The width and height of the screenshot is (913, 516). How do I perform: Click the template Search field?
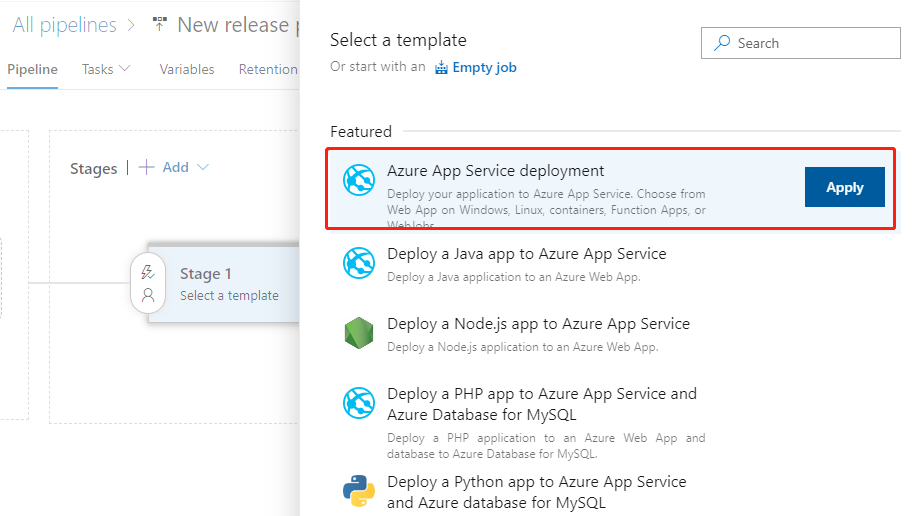pos(801,43)
